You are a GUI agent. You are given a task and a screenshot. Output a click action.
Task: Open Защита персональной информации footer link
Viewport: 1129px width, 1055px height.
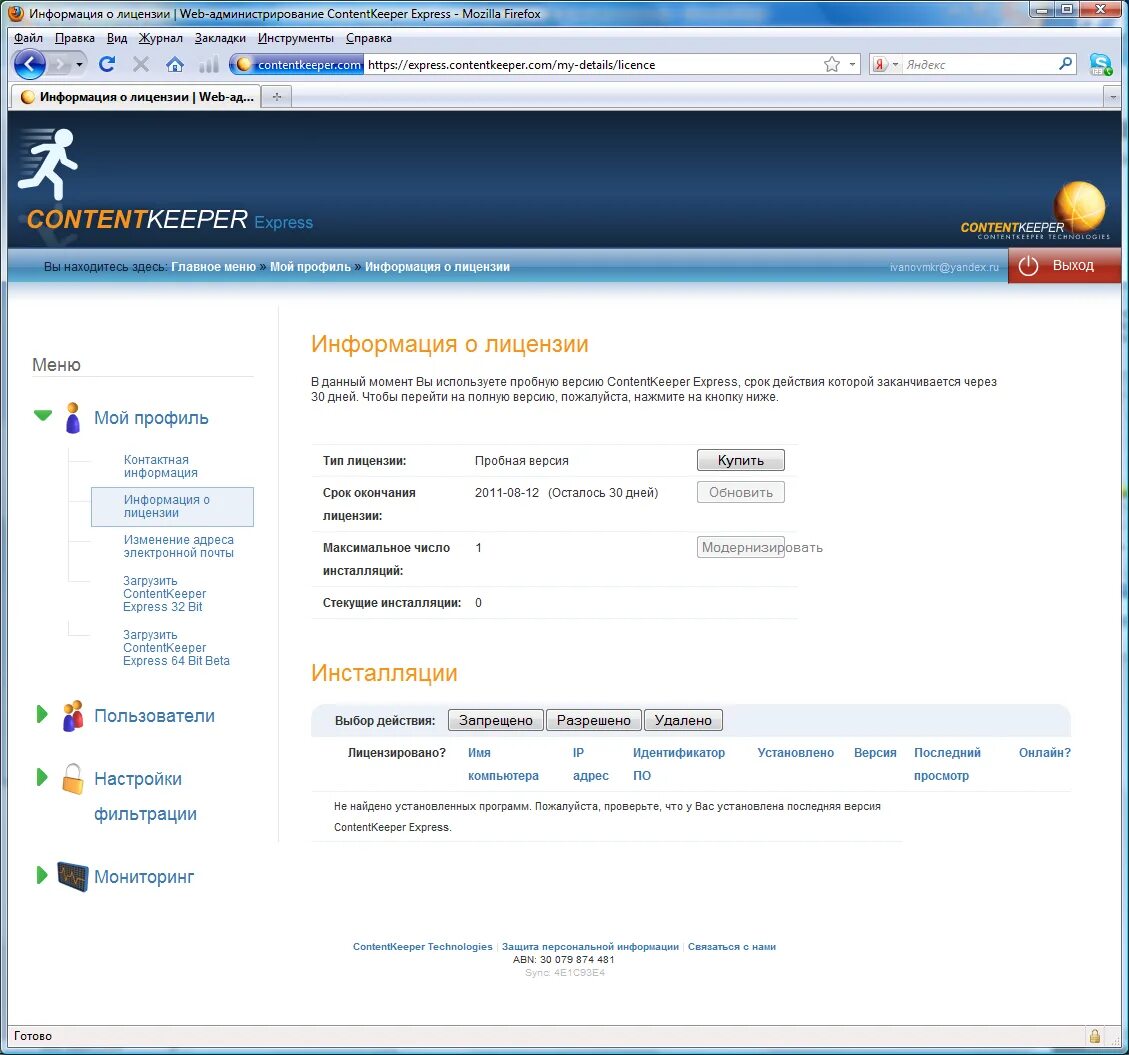point(590,946)
